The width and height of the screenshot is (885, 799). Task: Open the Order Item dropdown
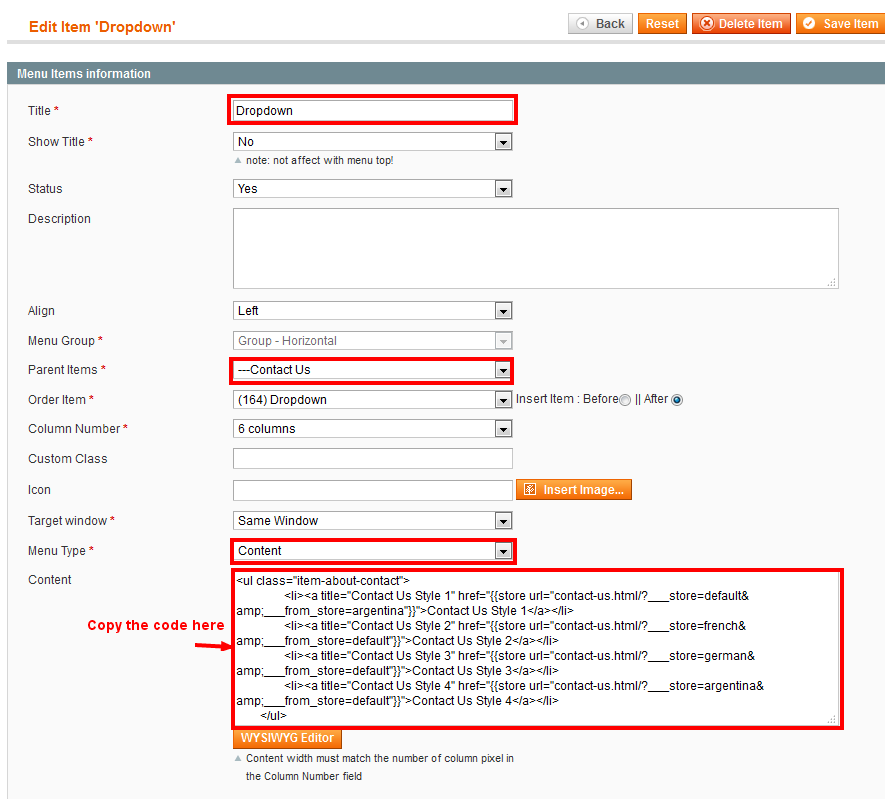373,400
